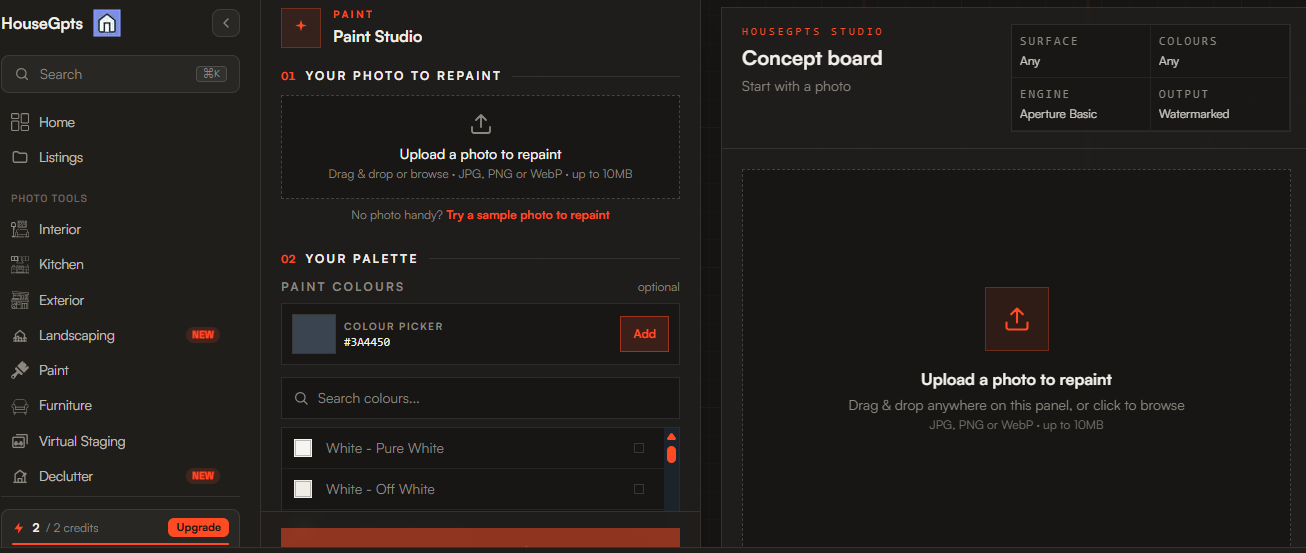Click the Colours Any setting cell
This screenshot has width=1306, height=553.
[x=1220, y=52]
